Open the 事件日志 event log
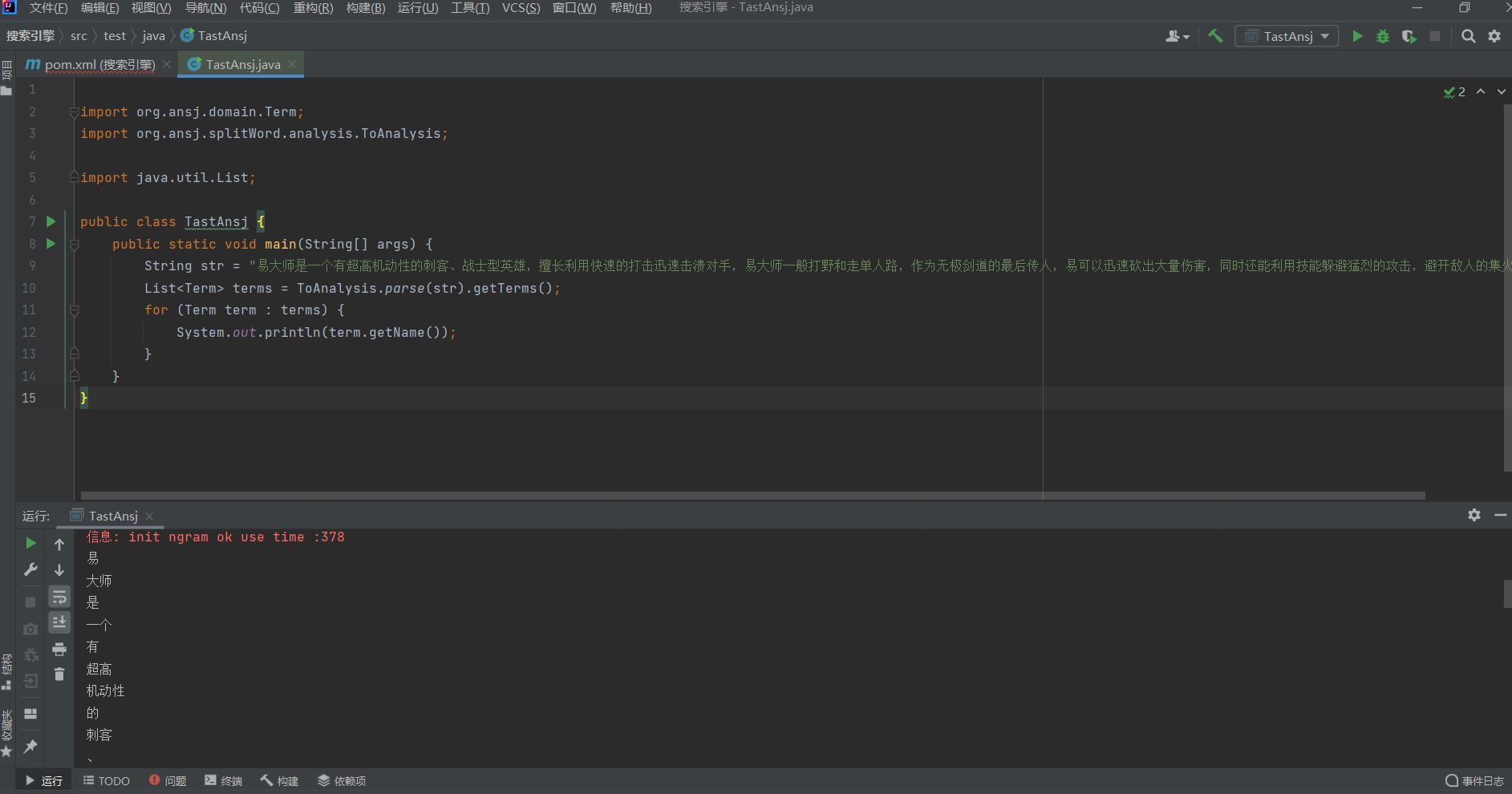 1474,780
